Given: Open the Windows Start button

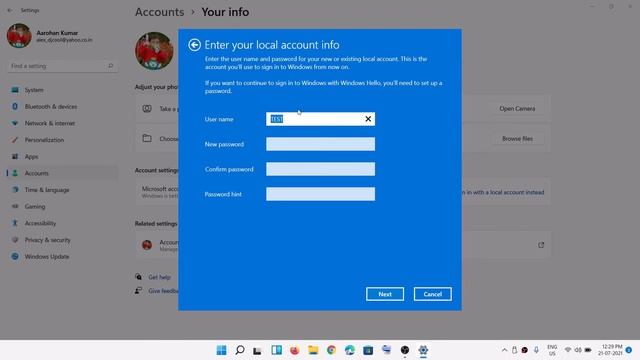Looking at the screenshot, I should point(221,350).
